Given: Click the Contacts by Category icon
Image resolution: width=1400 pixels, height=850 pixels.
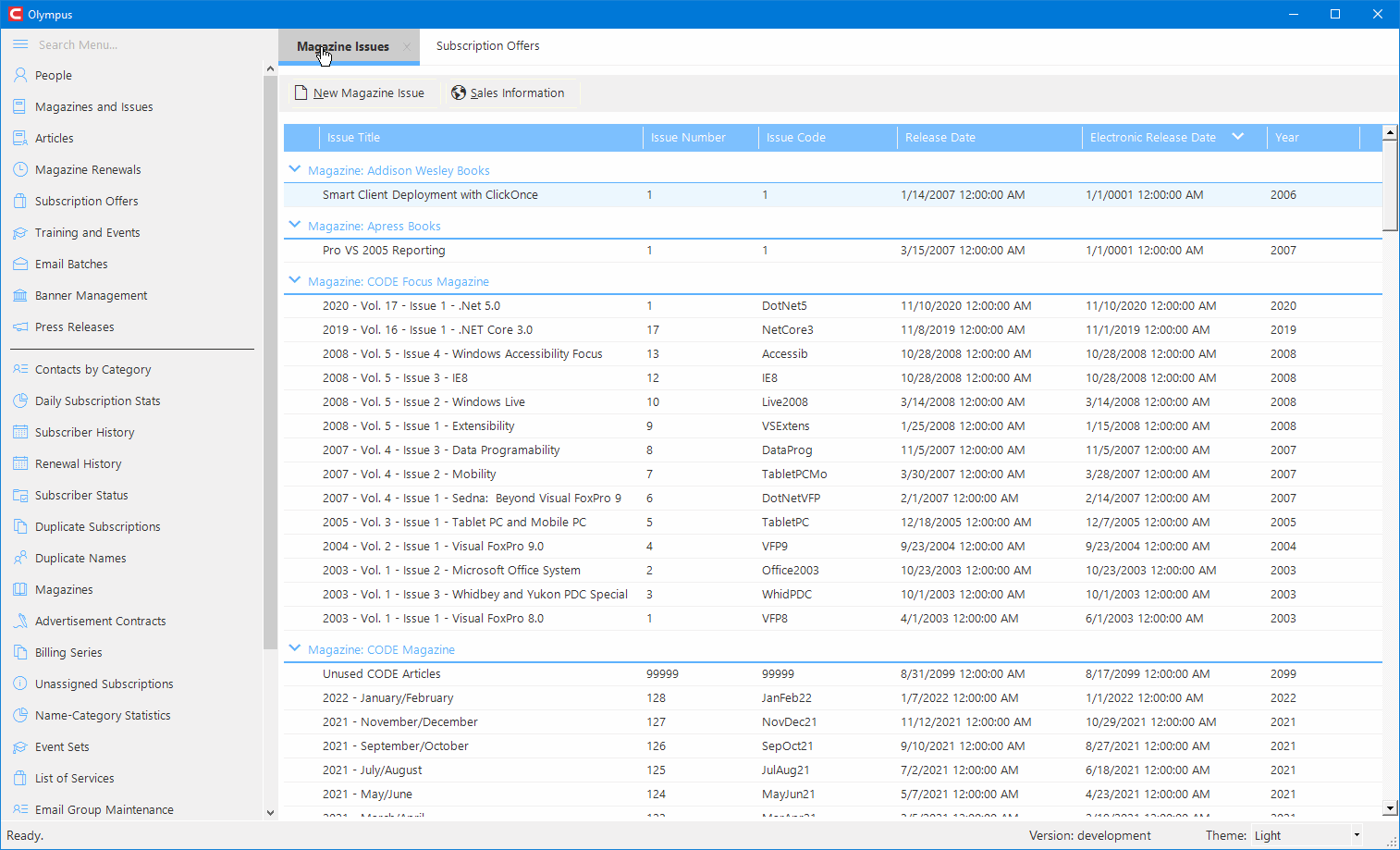Looking at the screenshot, I should (20, 369).
